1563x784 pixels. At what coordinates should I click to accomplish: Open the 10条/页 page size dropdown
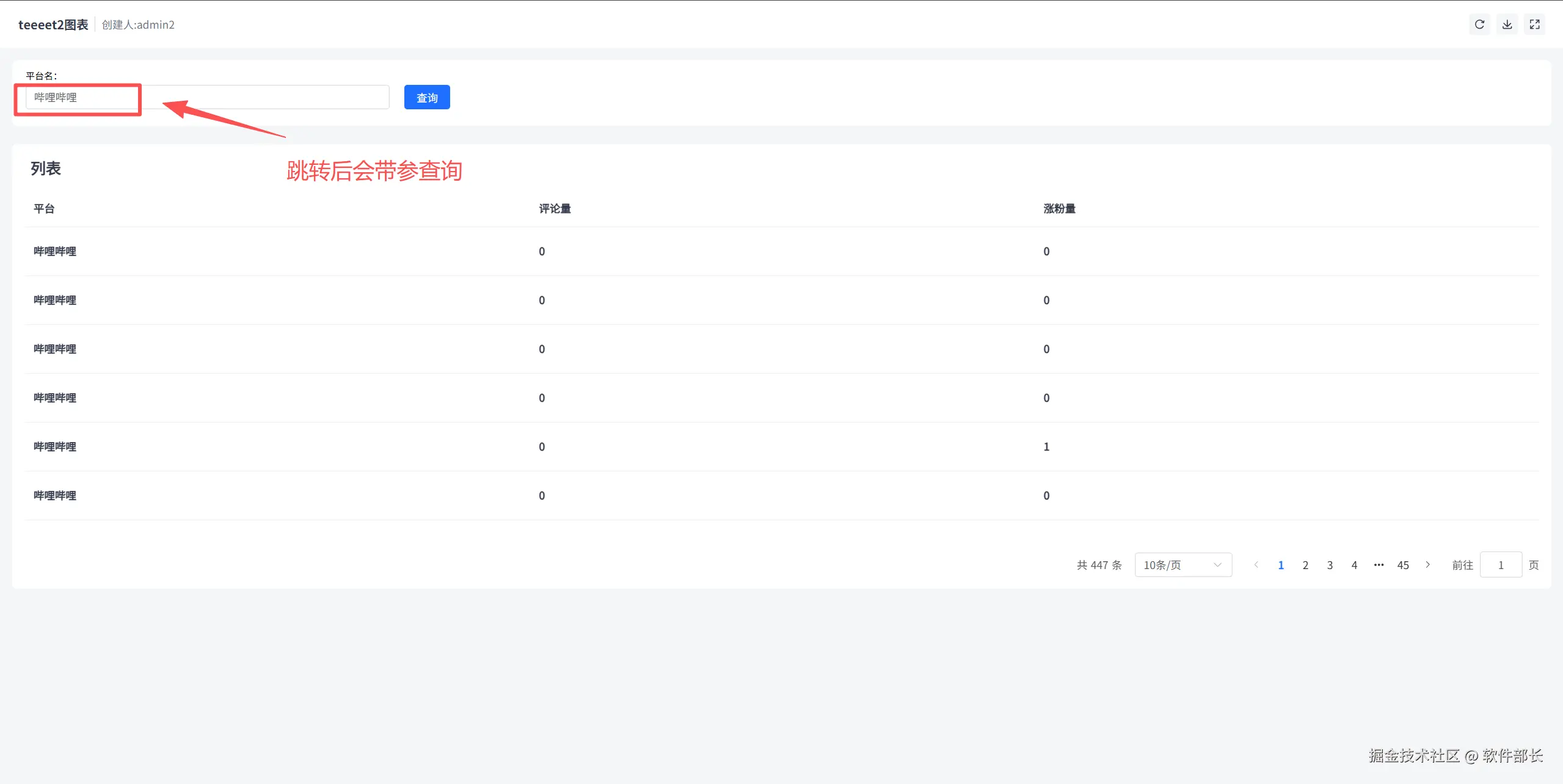click(x=1182, y=565)
